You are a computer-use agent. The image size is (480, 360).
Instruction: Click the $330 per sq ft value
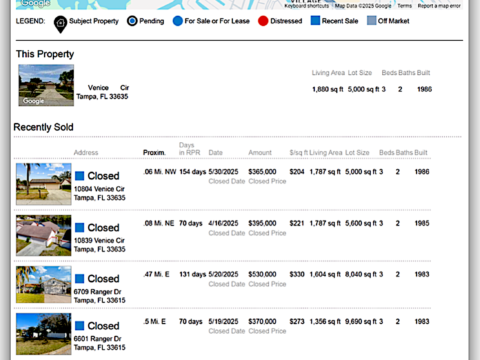[297, 274]
